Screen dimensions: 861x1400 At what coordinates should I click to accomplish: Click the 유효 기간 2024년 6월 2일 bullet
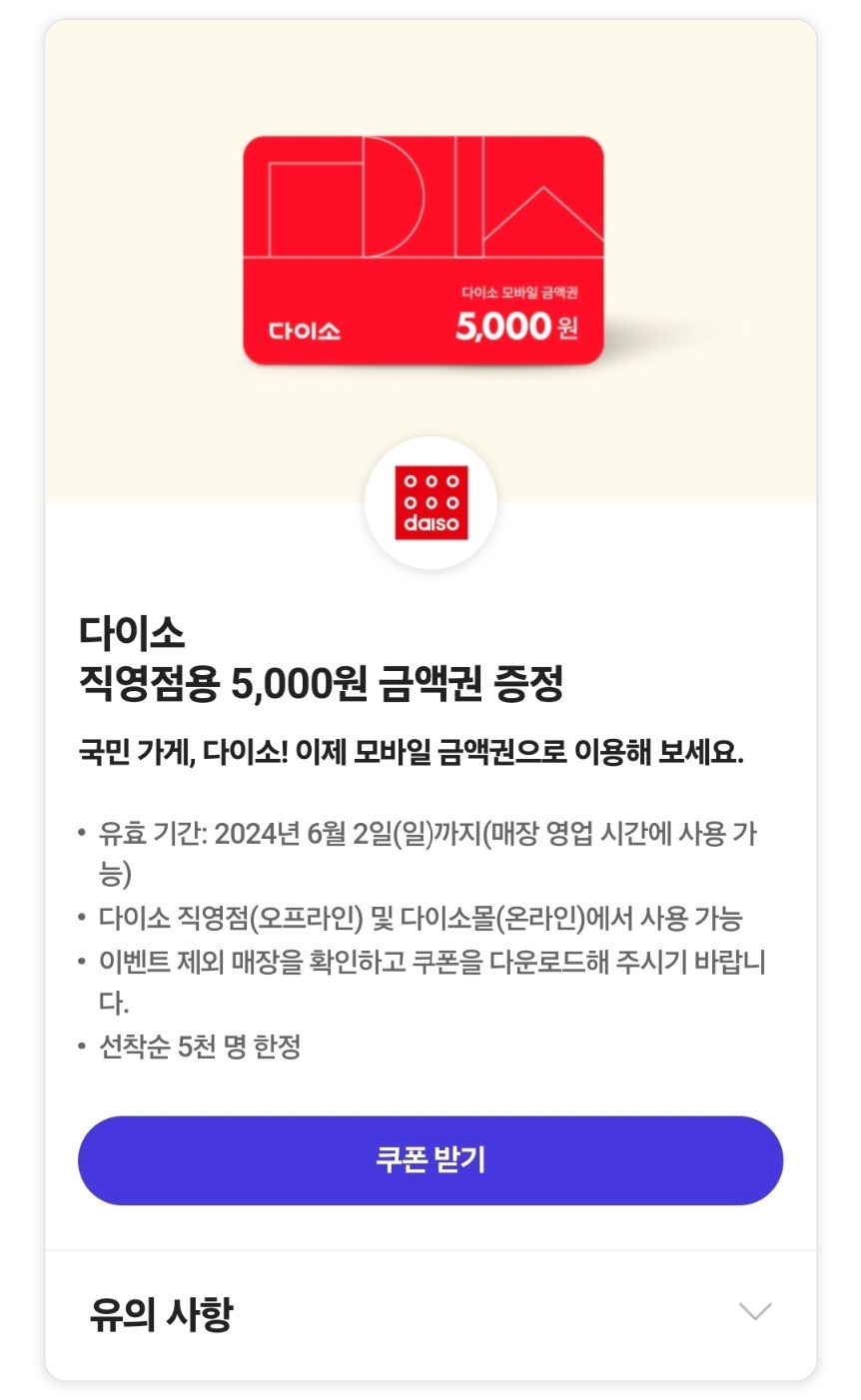coord(422,854)
